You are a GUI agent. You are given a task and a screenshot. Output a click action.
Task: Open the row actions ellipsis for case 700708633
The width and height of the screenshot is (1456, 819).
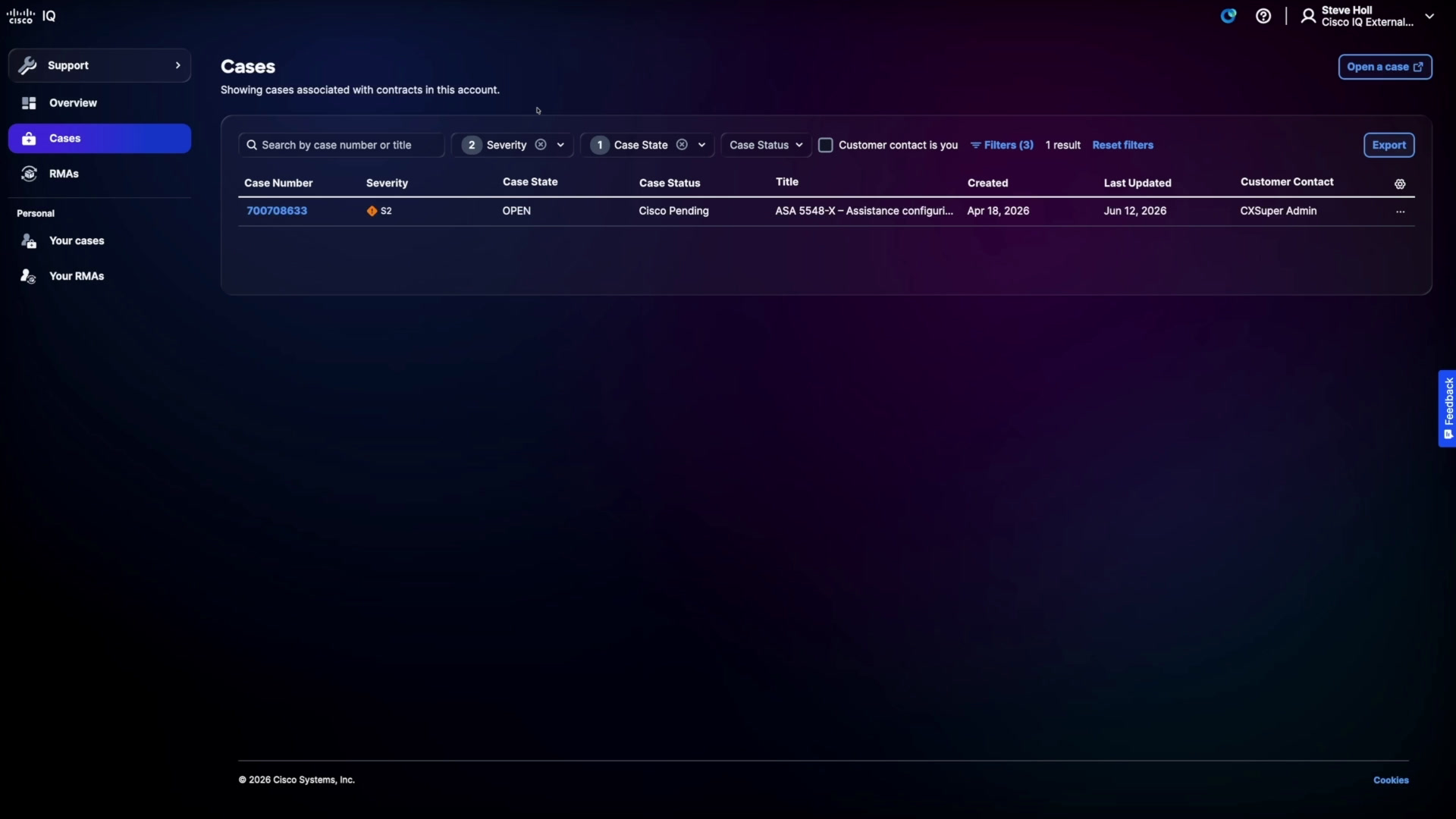(x=1400, y=212)
